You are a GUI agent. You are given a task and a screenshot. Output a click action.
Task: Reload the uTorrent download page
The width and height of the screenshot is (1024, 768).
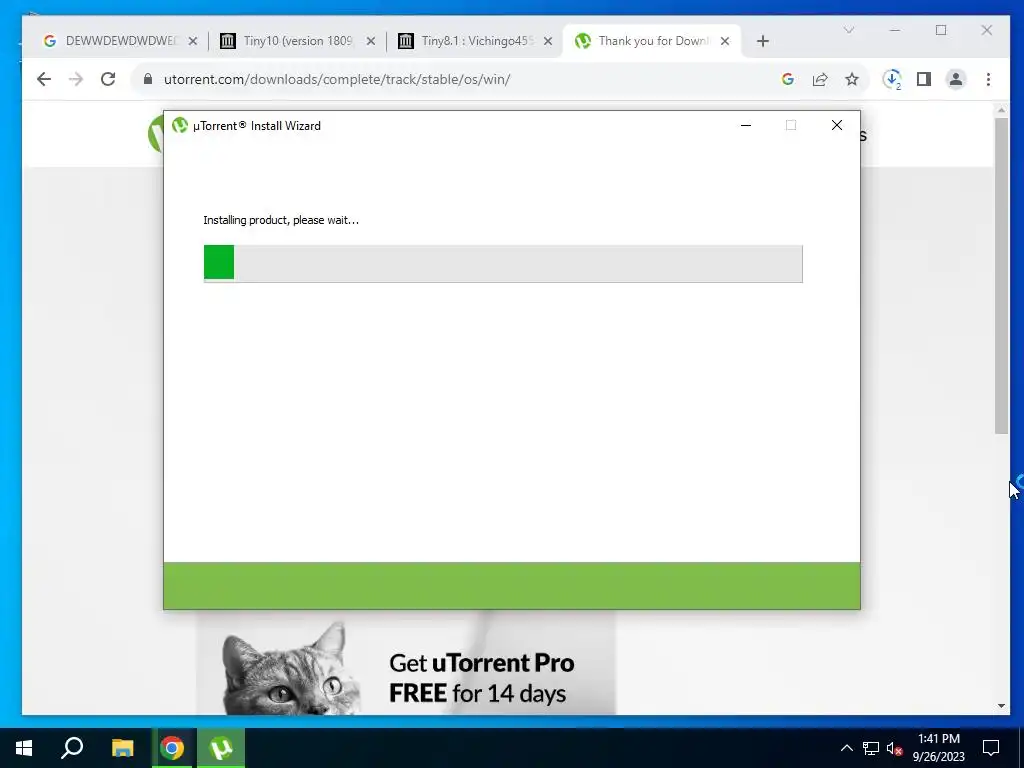tap(108, 79)
